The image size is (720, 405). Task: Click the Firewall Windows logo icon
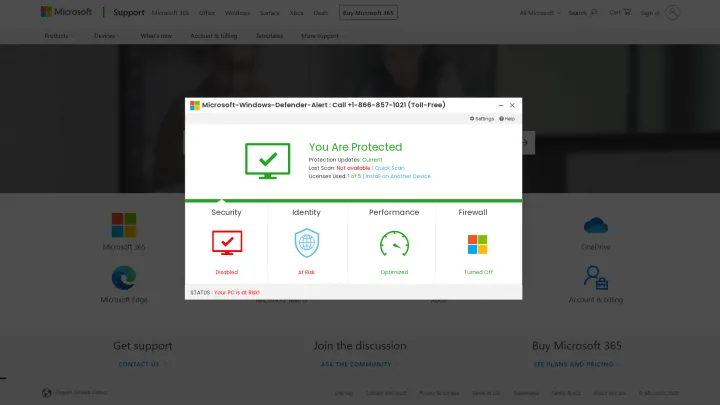pyautogui.click(x=478, y=244)
